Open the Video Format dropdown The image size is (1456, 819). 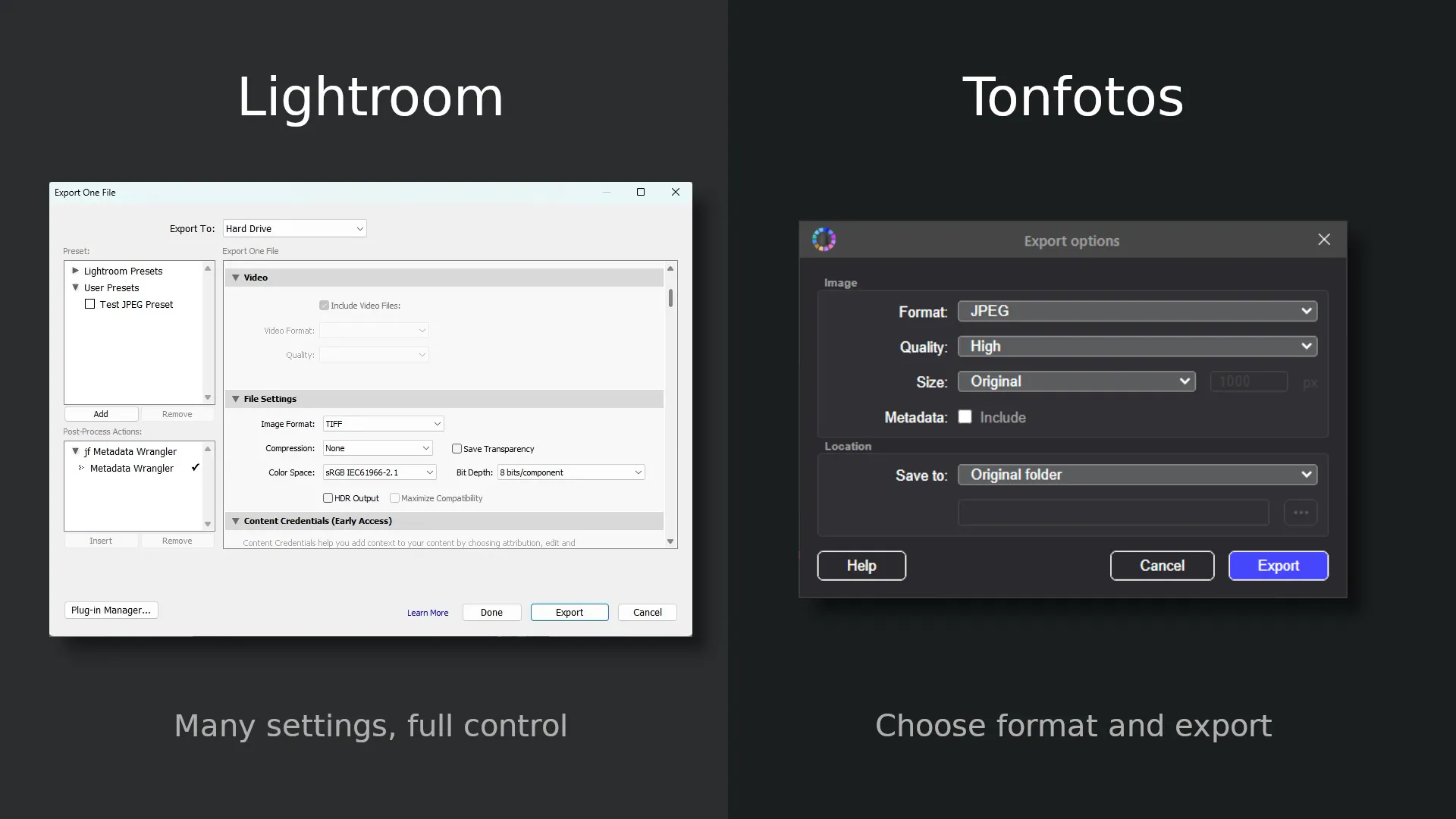[375, 331]
